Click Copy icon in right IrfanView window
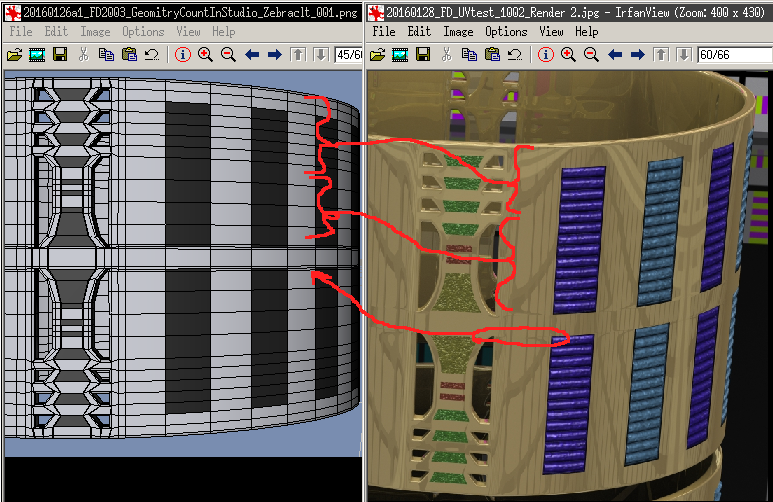This screenshot has height=502, width=773. pos(469,54)
